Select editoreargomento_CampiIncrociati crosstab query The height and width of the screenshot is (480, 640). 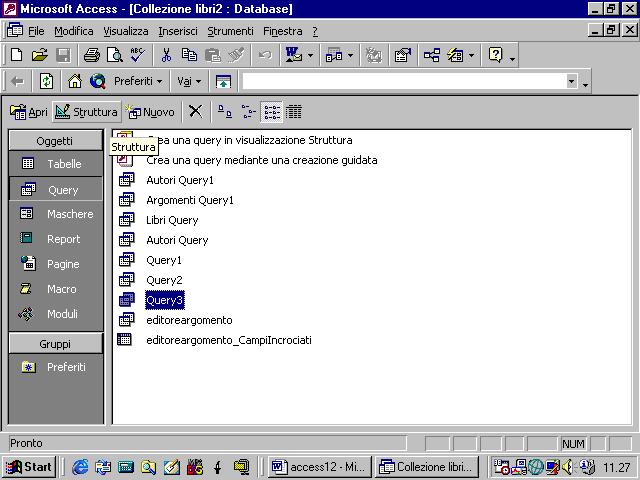click(x=229, y=340)
